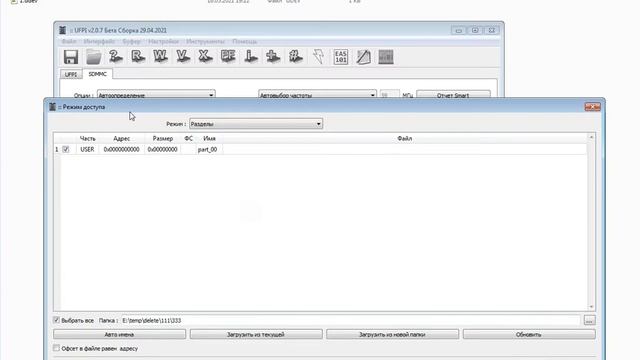Click the ФС column header
Viewport: 640px width, 360px height.
click(x=188, y=139)
